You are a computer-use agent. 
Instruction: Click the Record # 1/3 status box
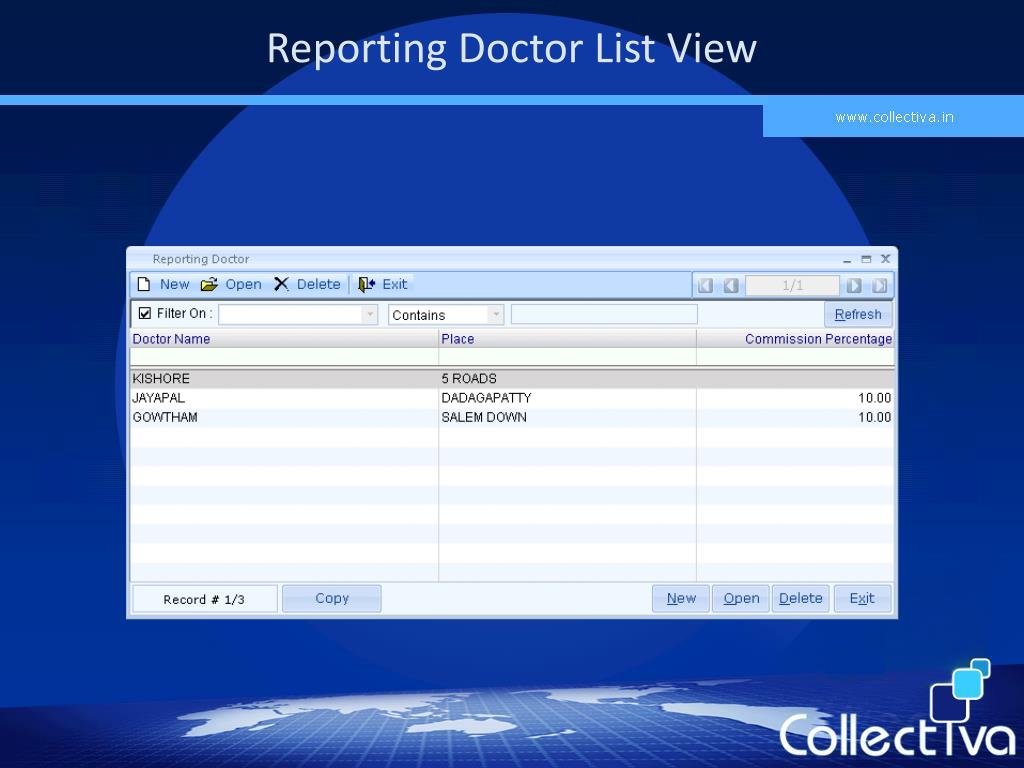[x=204, y=599]
